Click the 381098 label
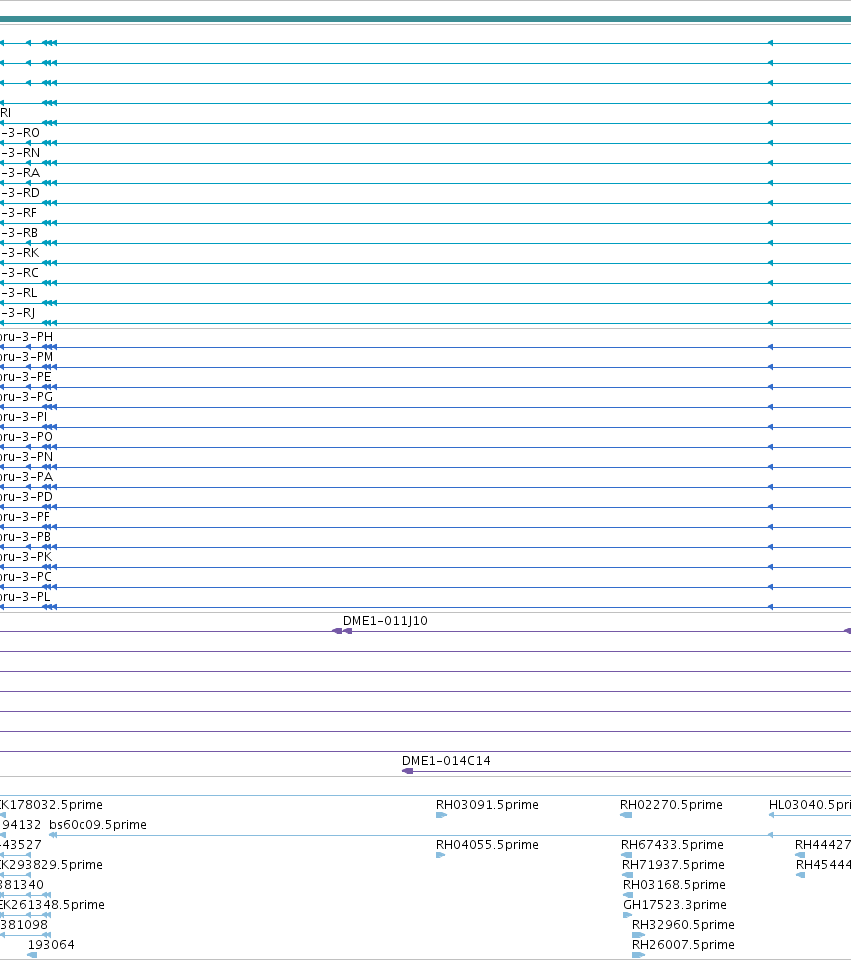851x960 pixels. [24, 924]
